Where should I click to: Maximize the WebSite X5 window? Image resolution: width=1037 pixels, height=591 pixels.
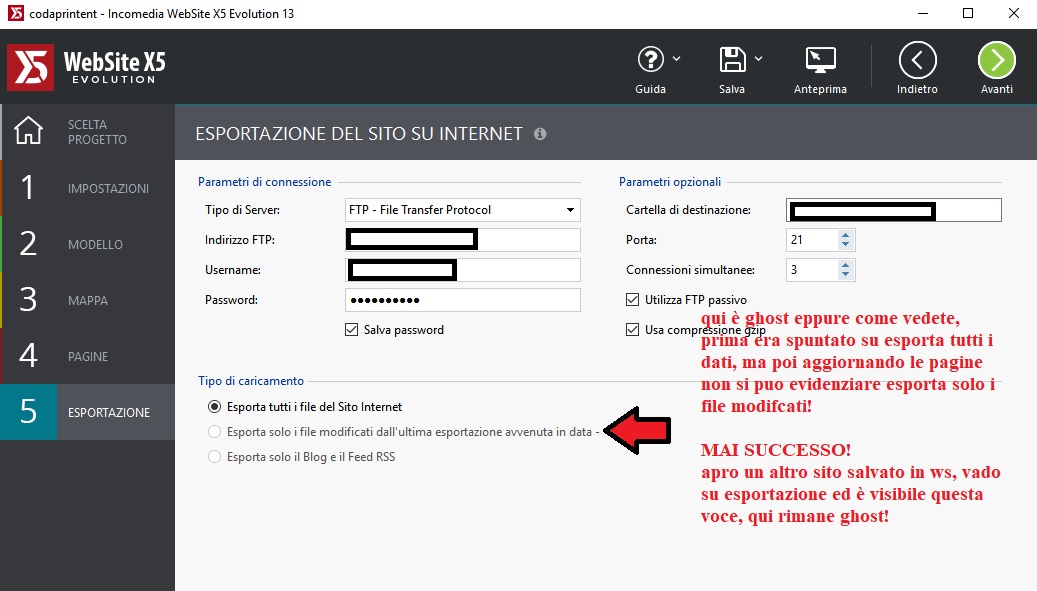[968, 13]
